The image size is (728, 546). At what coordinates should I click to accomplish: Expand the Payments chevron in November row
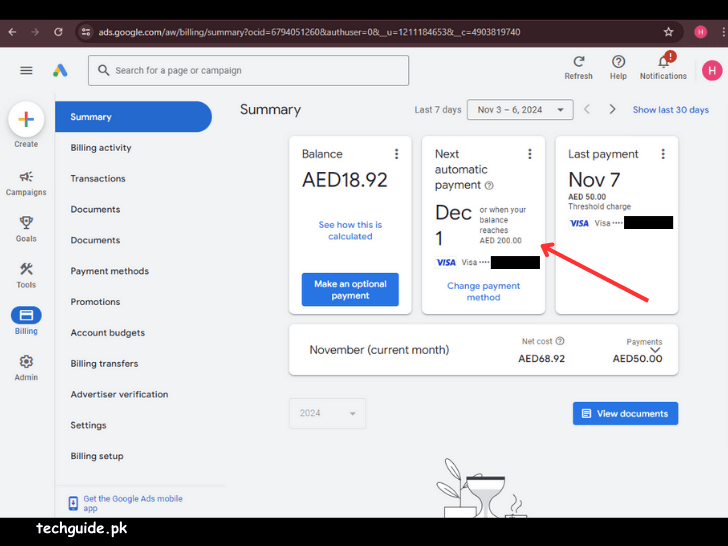point(655,350)
